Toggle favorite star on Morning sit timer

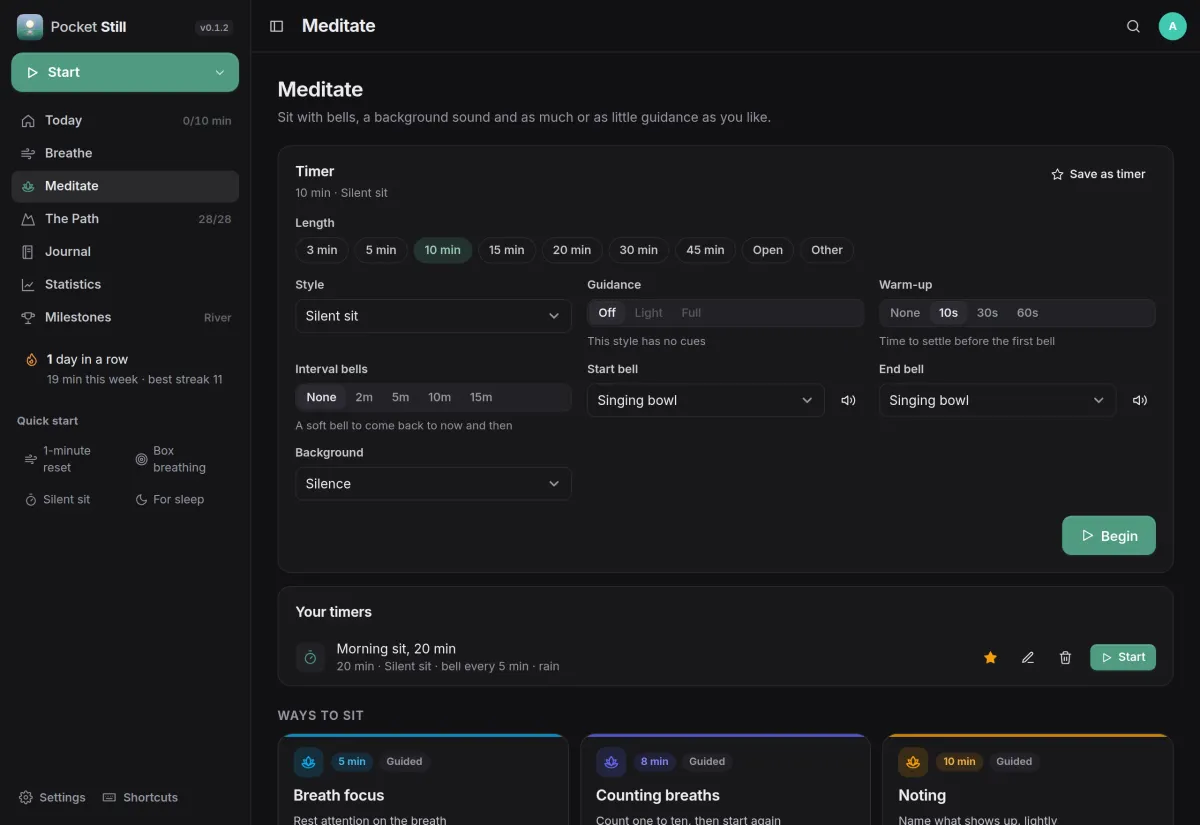(990, 657)
